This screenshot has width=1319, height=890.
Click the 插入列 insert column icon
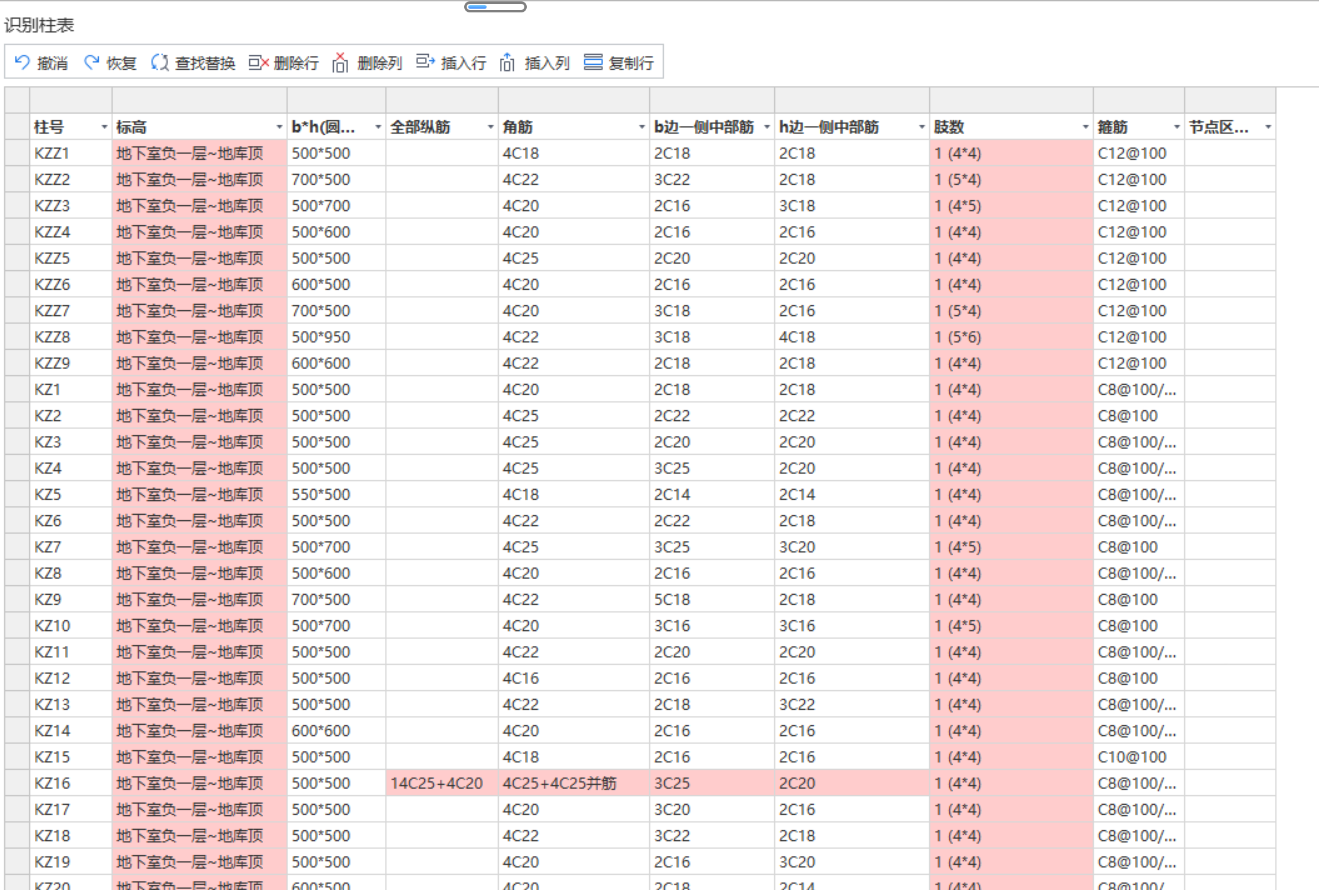[509, 63]
